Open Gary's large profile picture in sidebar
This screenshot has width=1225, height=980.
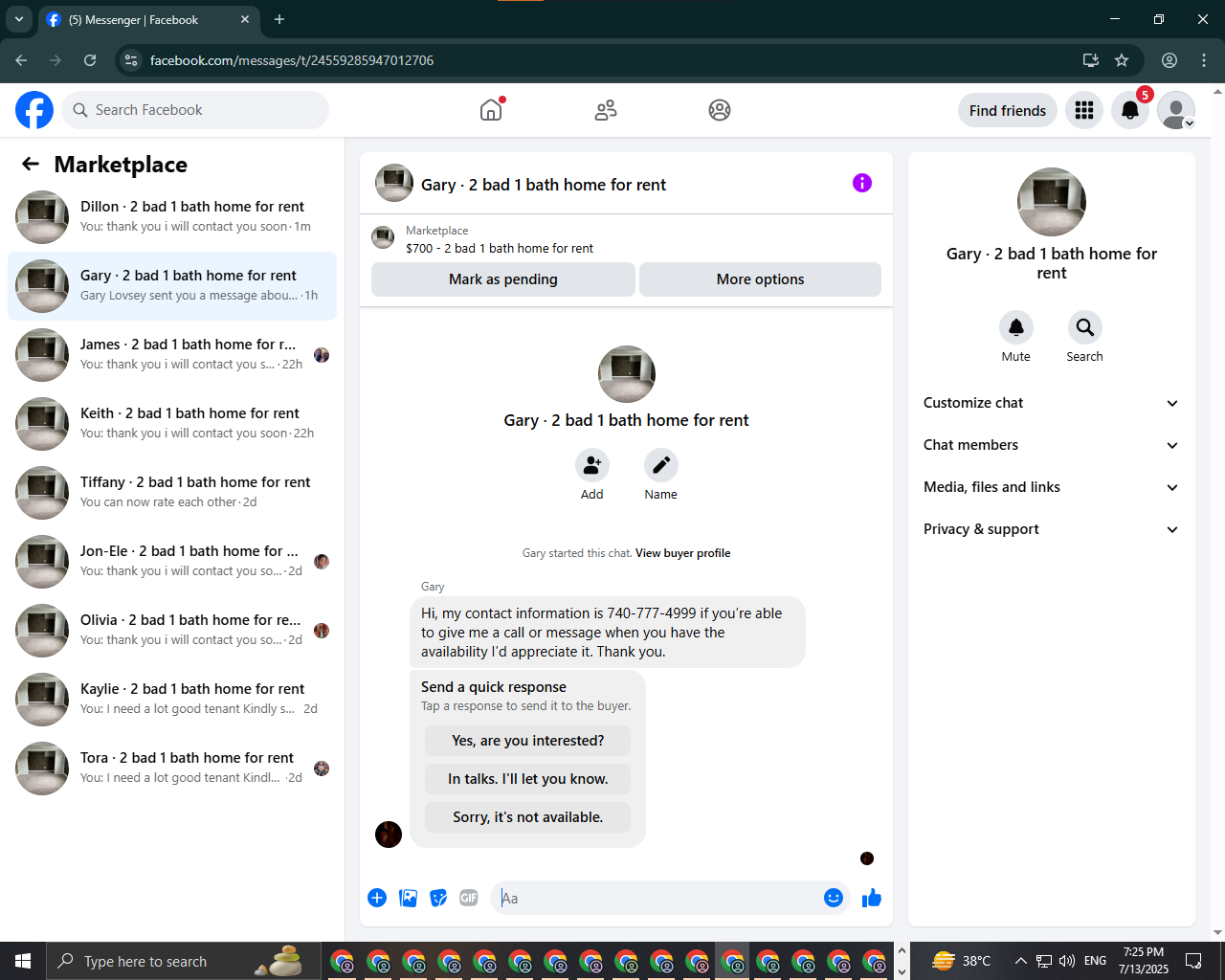point(1052,202)
